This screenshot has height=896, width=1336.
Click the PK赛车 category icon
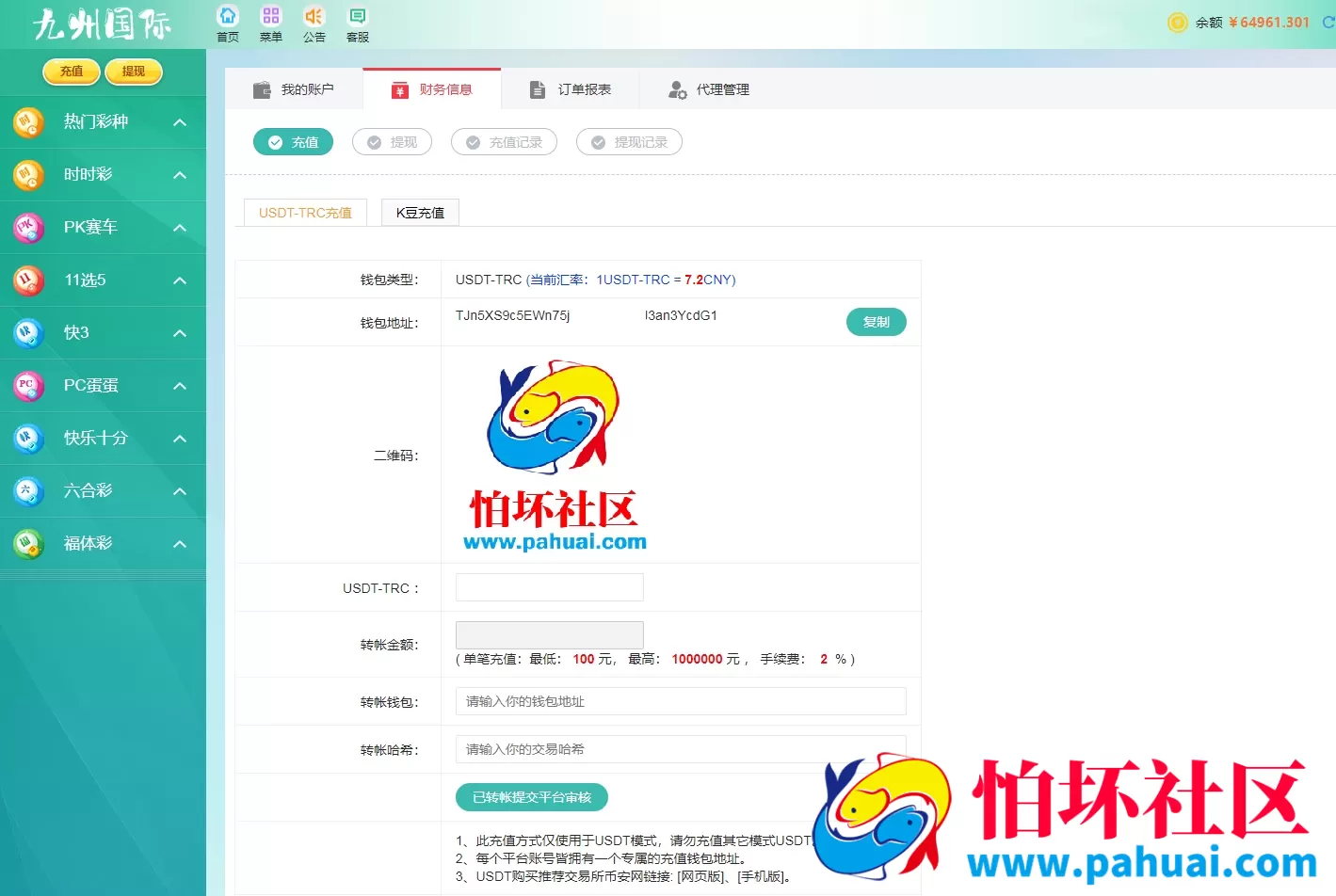coord(28,228)
